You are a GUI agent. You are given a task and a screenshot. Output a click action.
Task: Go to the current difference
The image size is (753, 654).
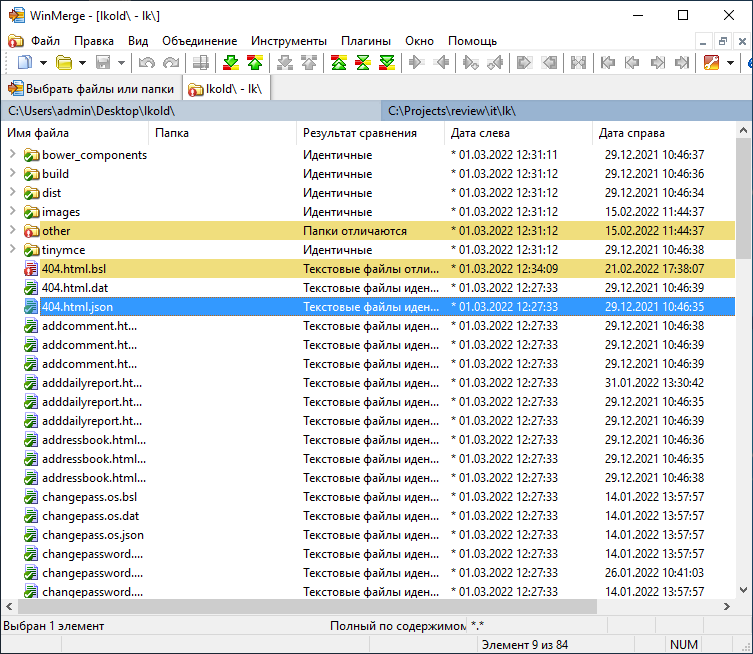(362, 63)
